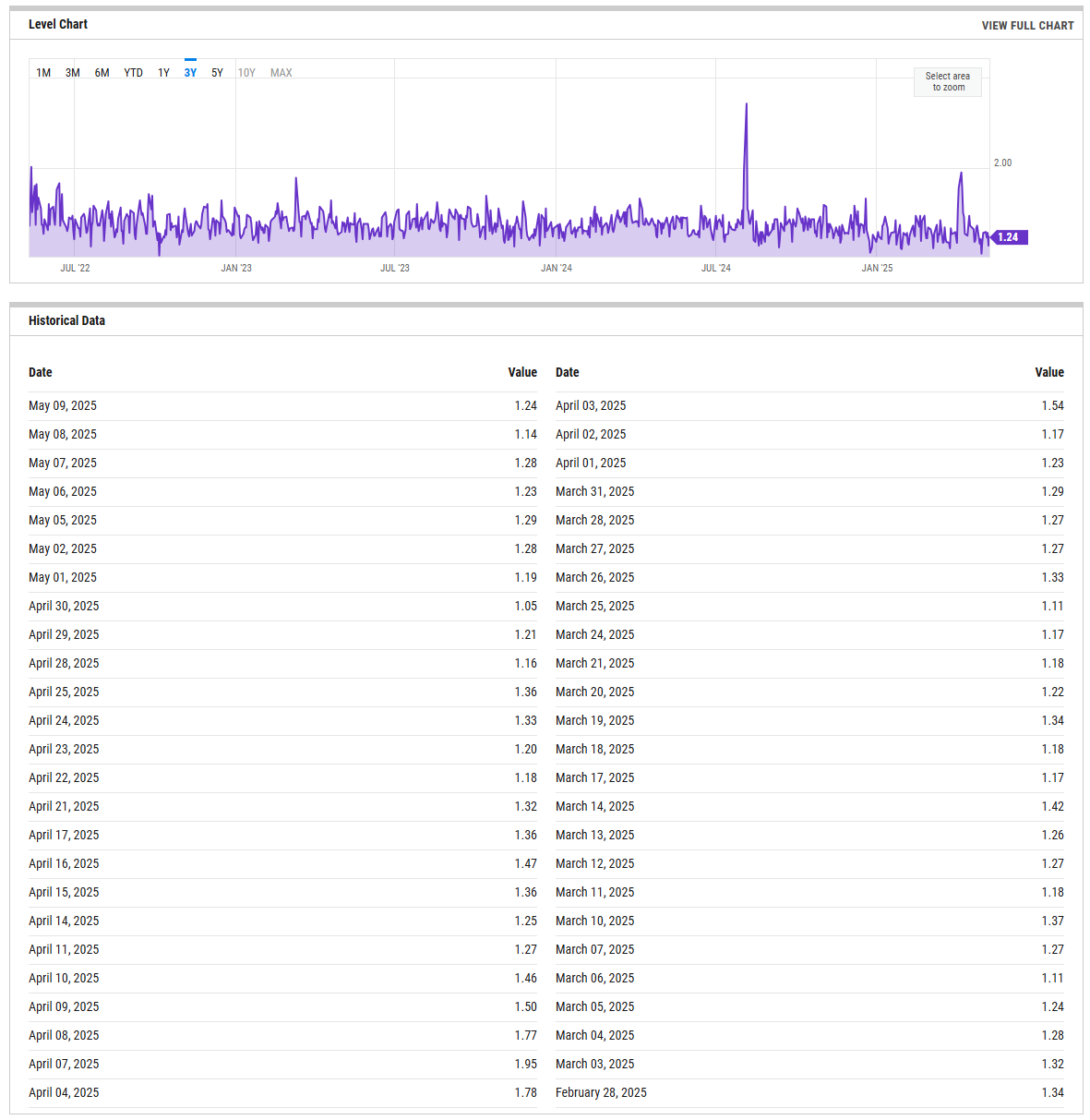This screenshot has width=1090, height=1120.
Task: Click the JUL '23 axis label
Action: coord(395,268)
